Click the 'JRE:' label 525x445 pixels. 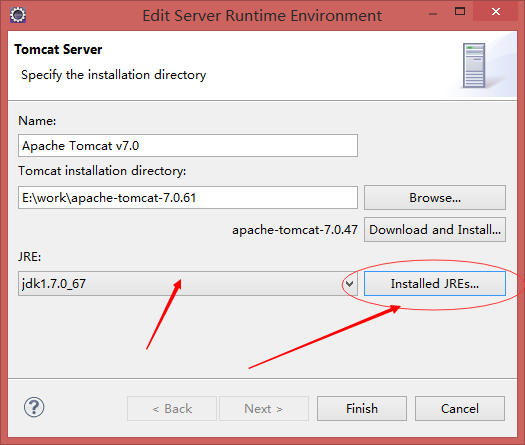coord(30,257)
